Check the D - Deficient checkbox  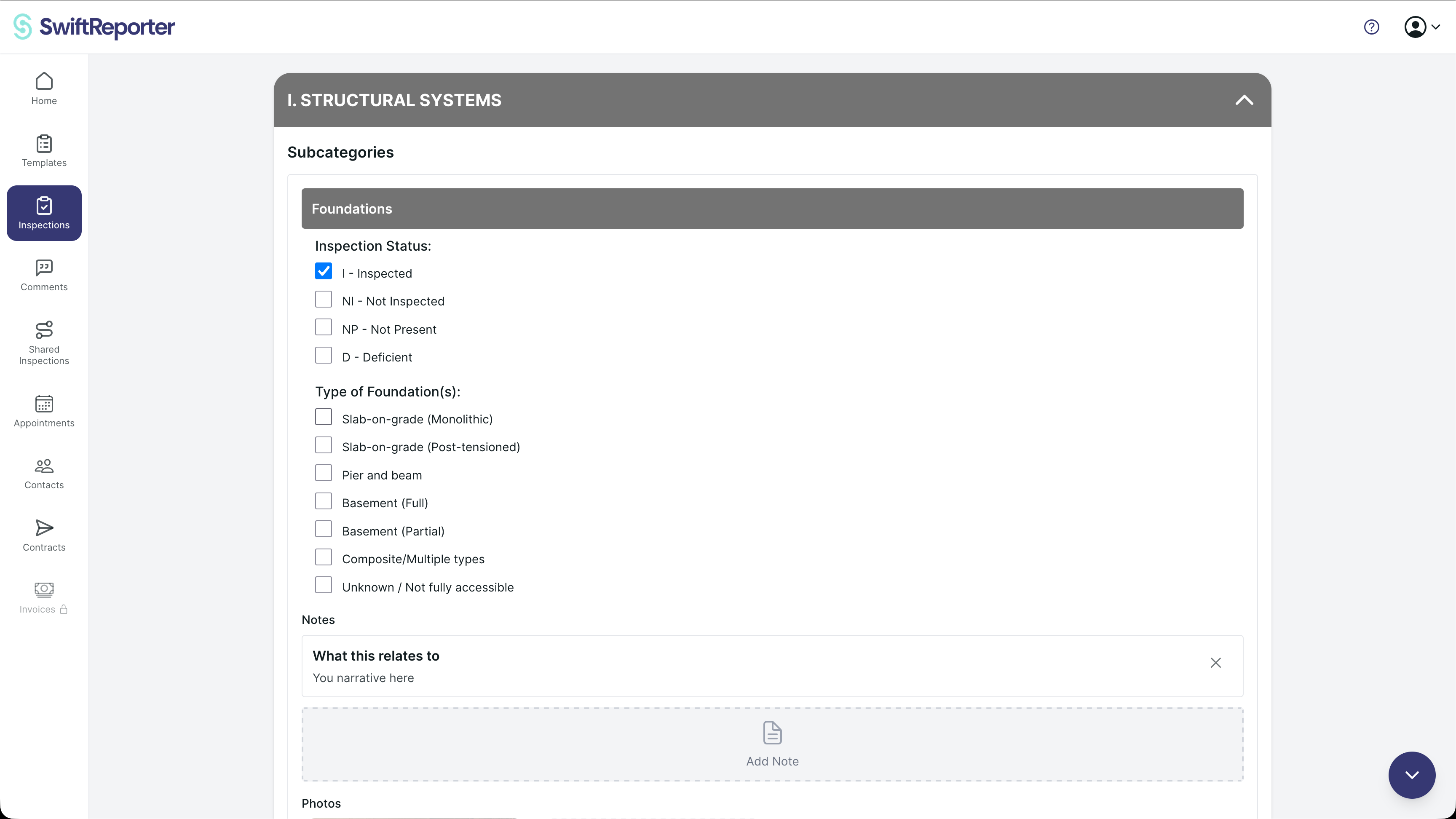[x=323, y=356]
